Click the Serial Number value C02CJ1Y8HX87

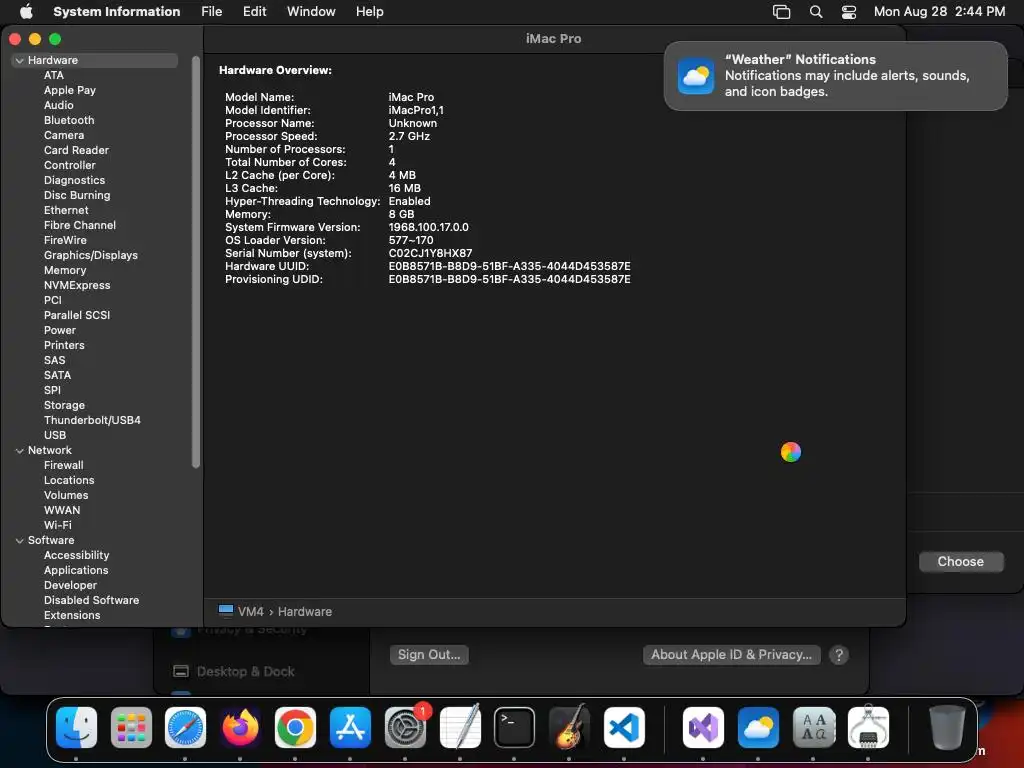coord(430,253)
